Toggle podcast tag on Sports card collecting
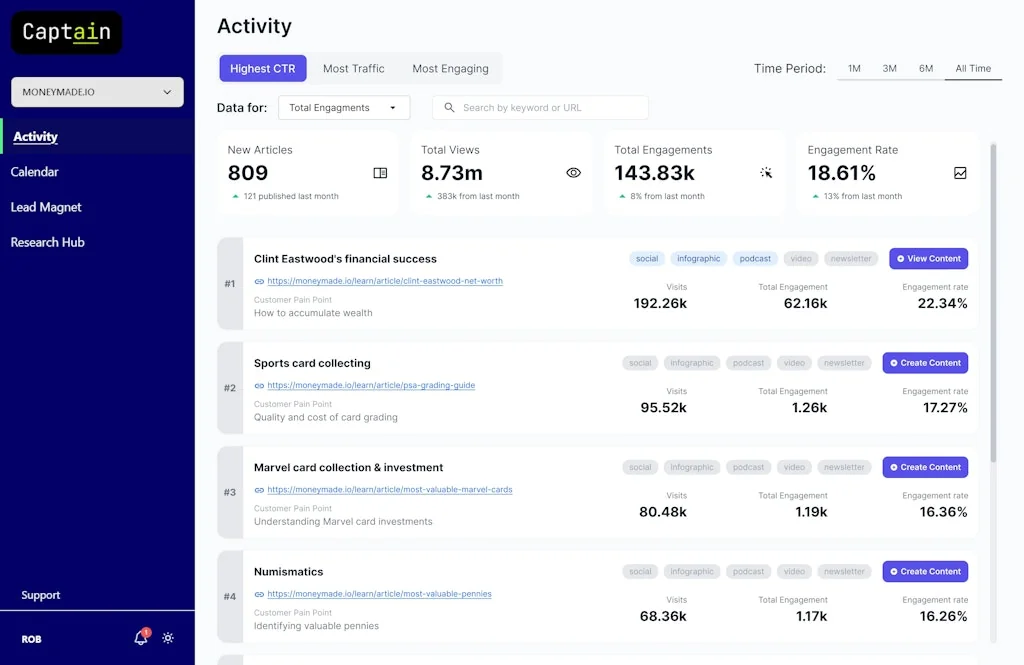The width and height of the screenshot is (1024, 665). [x=748, y=363]
